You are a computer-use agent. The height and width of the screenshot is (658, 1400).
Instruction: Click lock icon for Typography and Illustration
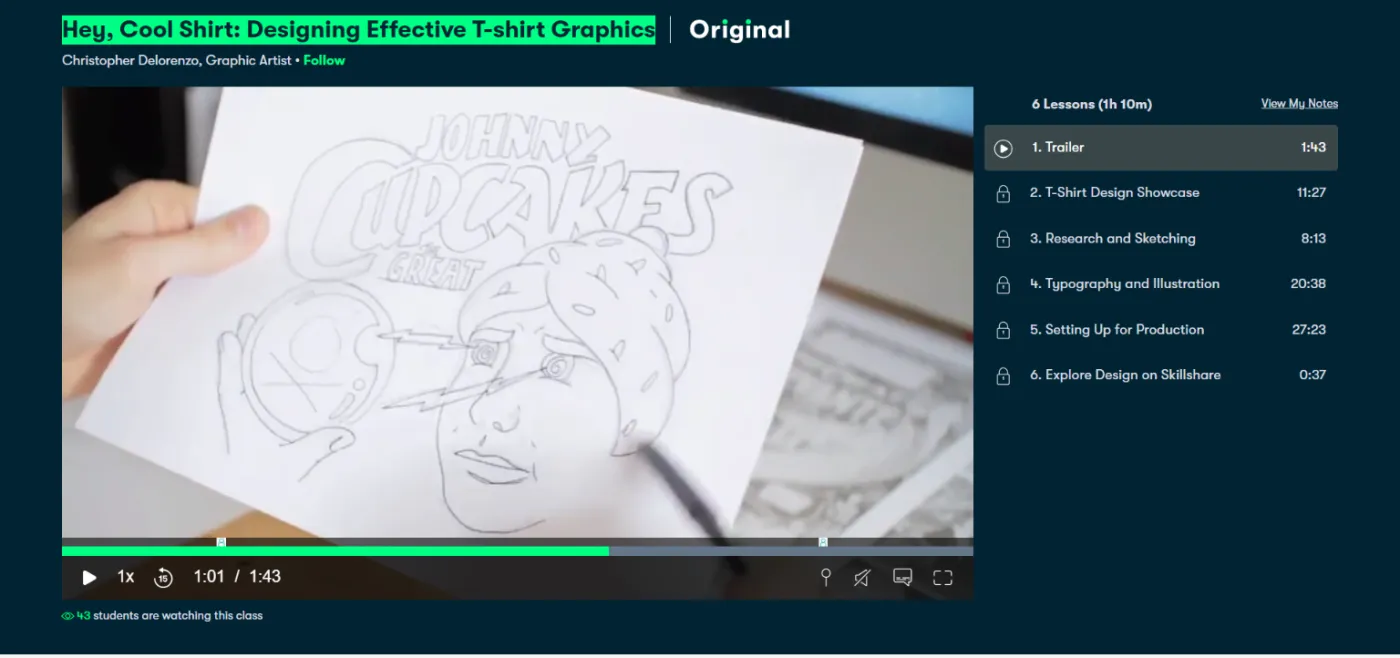tap(1003, 285)
